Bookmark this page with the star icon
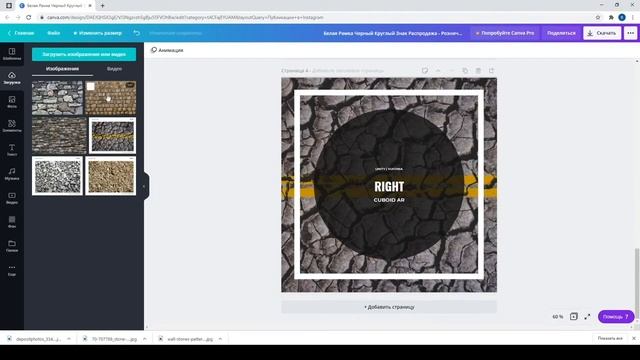The height and width of the screenshot is (360, 640). 598,18
